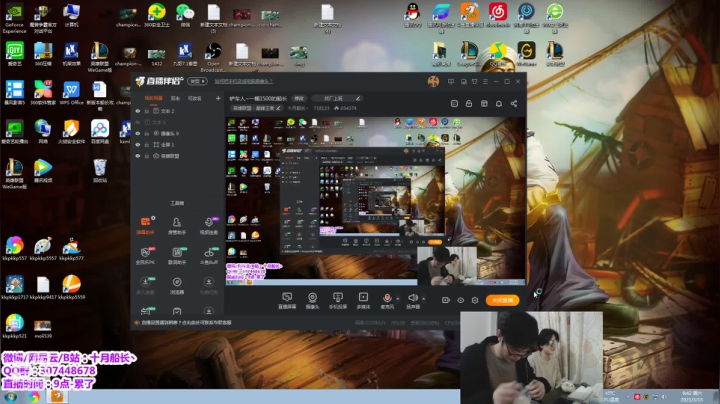Open the 弹幕助手 tool in the toolbox
The width and height of the screenshot is (720, 404).
(145, 225)
